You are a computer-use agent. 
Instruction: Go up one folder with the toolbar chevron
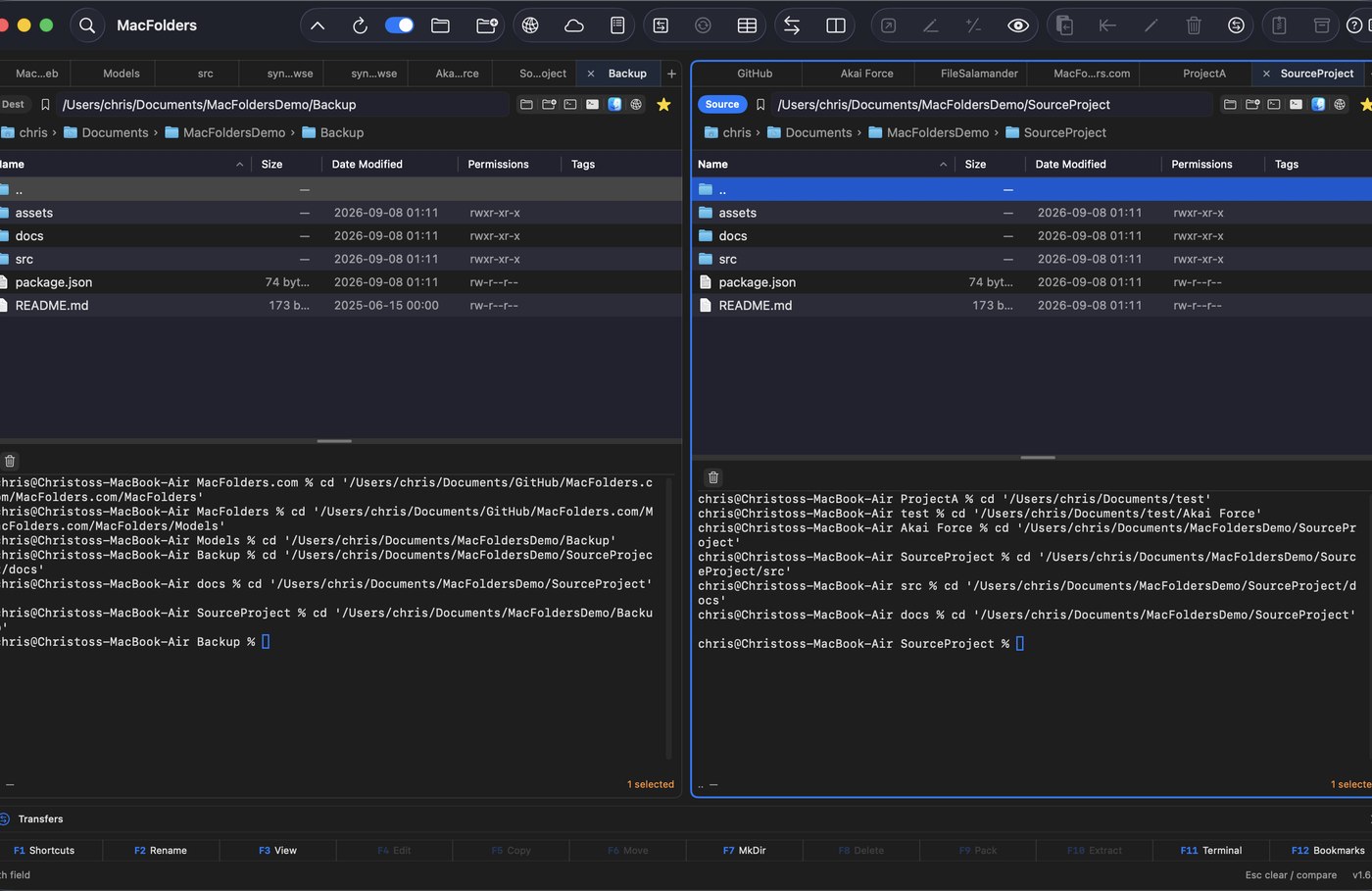click(x=318, y=25)
